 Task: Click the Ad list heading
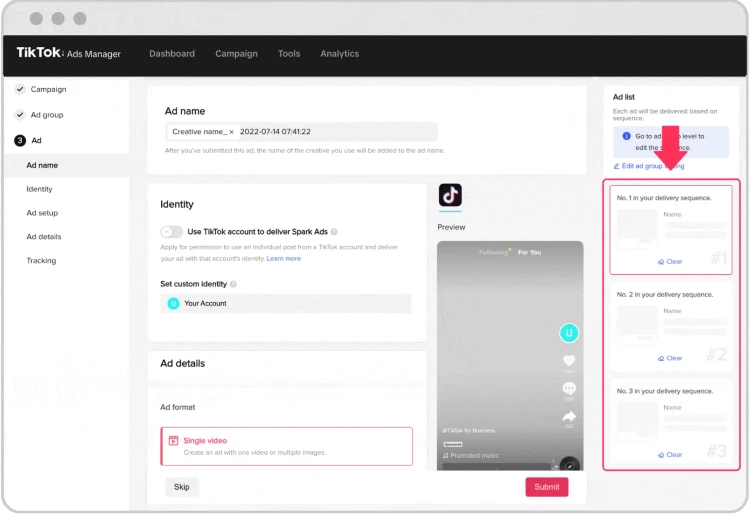coord(624,97)
